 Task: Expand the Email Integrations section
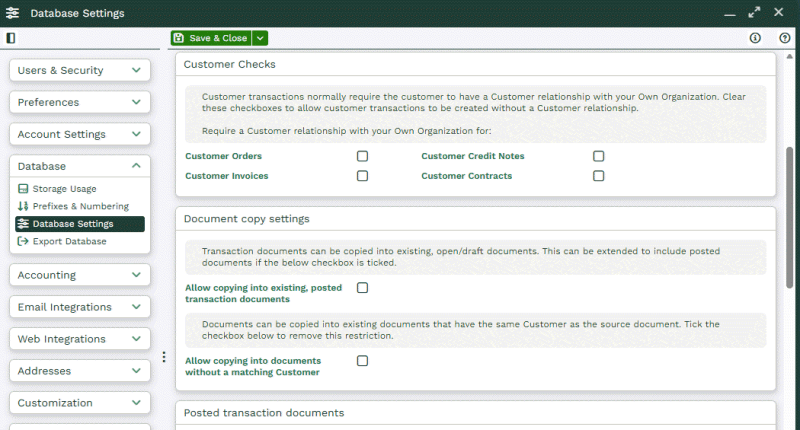(80, 307)
